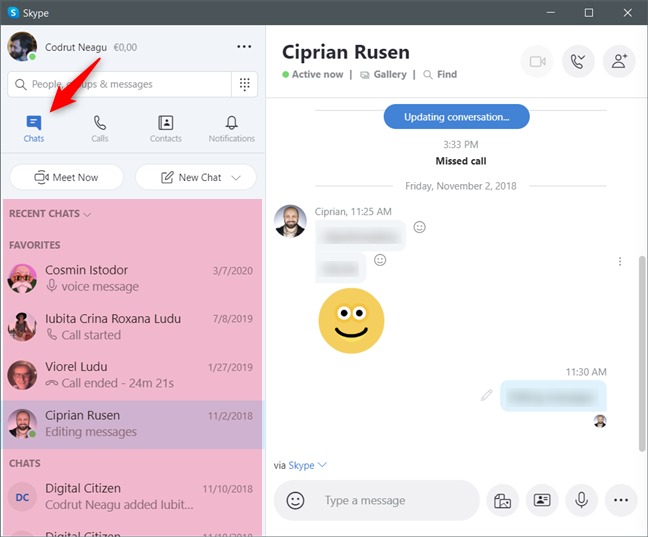
Task: Click the Cosmin Istodor avatar
Action: click(x=22, y=279)
